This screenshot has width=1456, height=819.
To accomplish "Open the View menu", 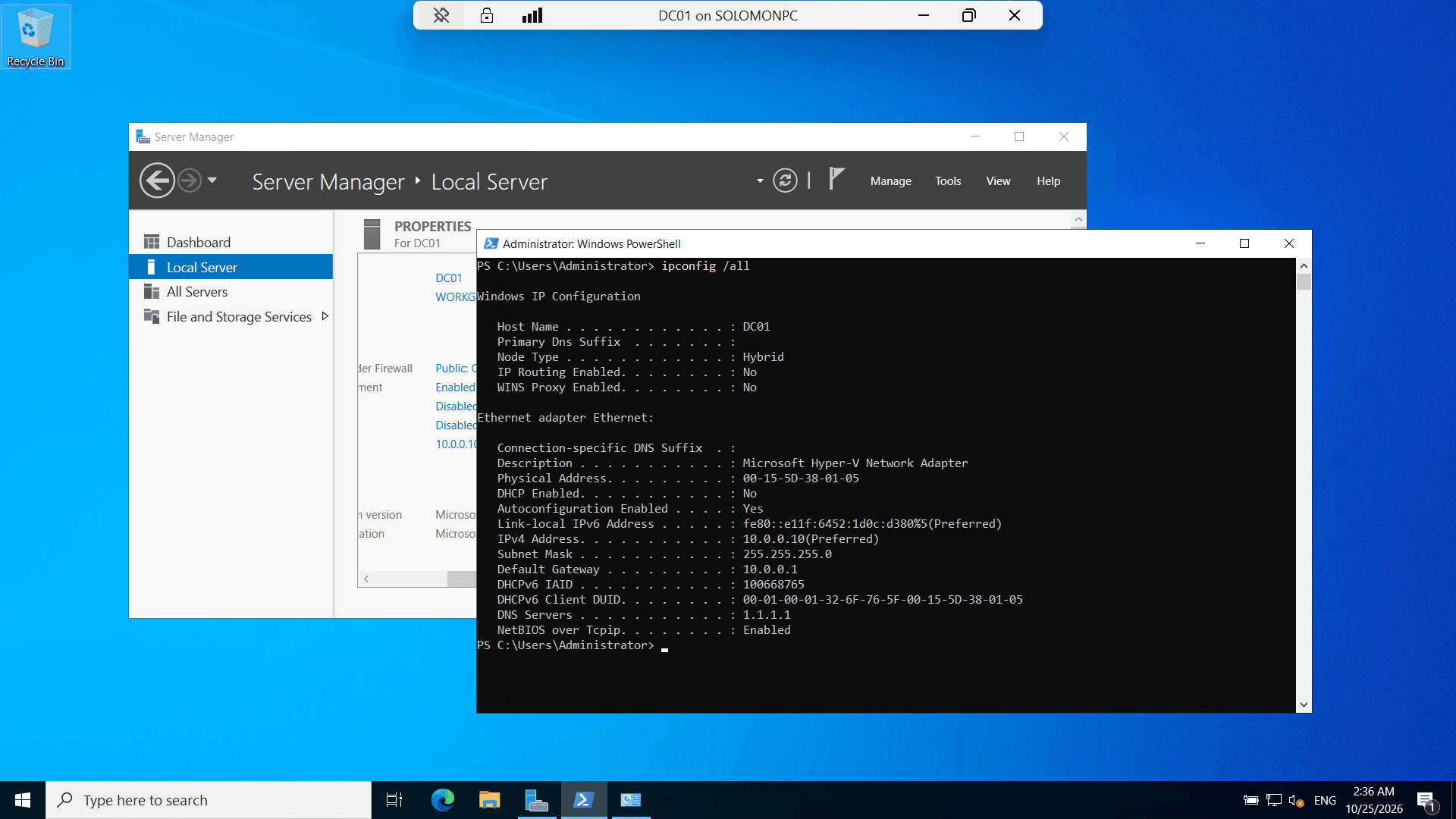I will 998,181.
